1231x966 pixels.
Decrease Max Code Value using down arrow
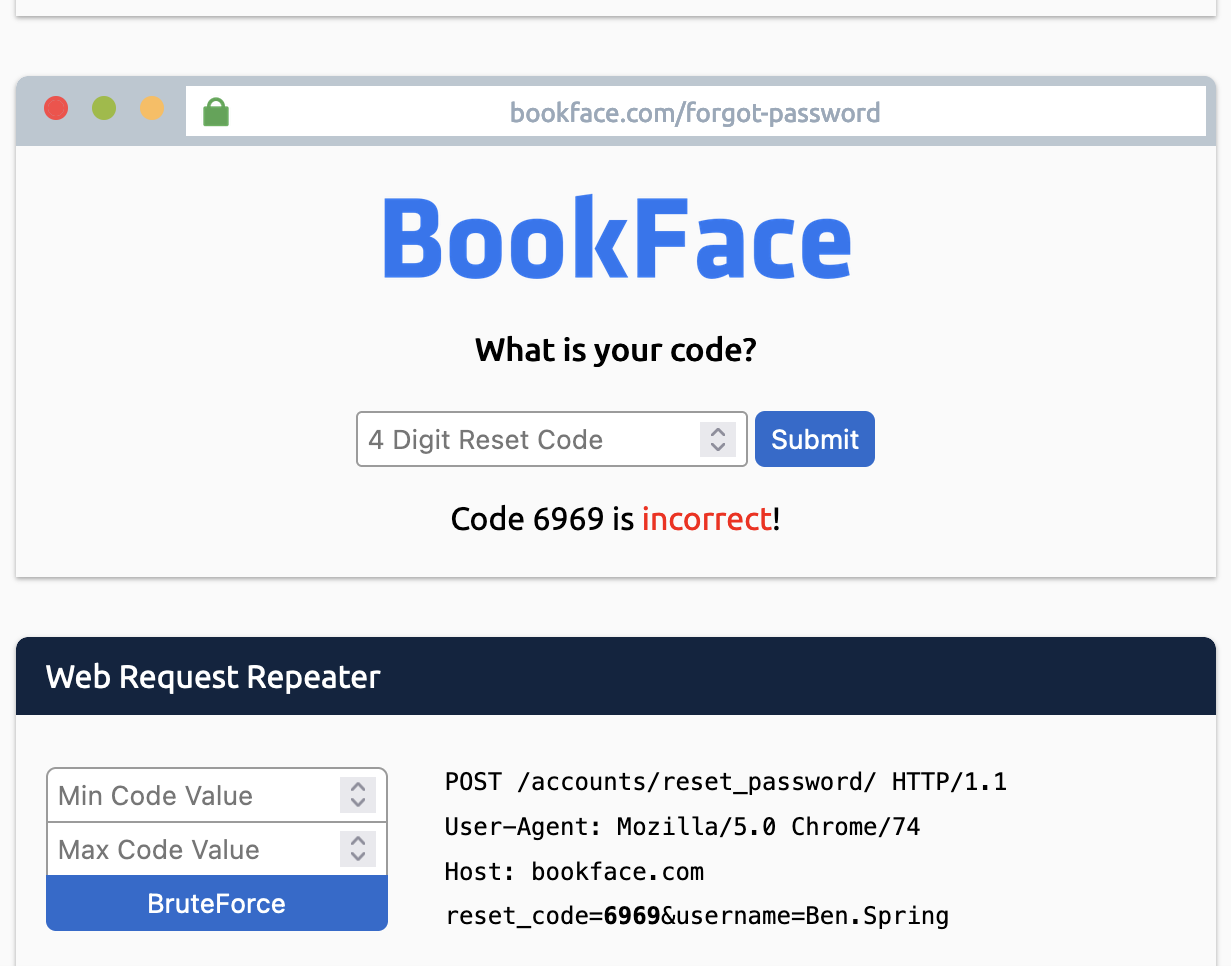(358, 857)
